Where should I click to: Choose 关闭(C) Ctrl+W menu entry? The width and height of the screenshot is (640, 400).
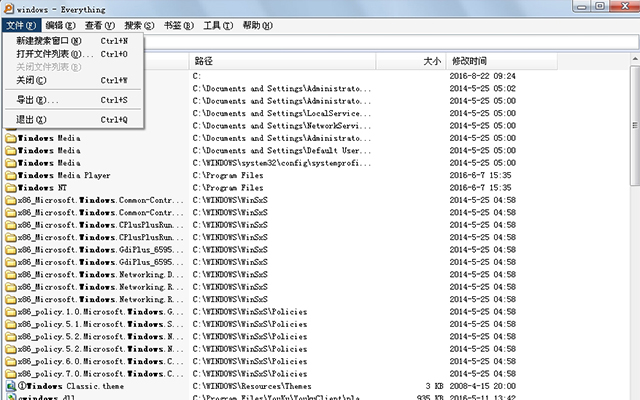pos(73,80)
